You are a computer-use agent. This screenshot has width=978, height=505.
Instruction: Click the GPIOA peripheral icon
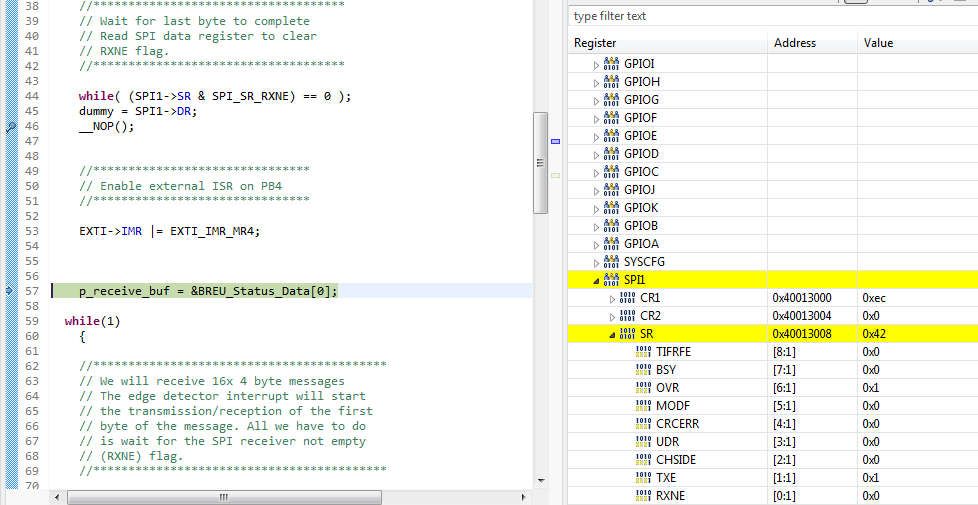(611, 244)
